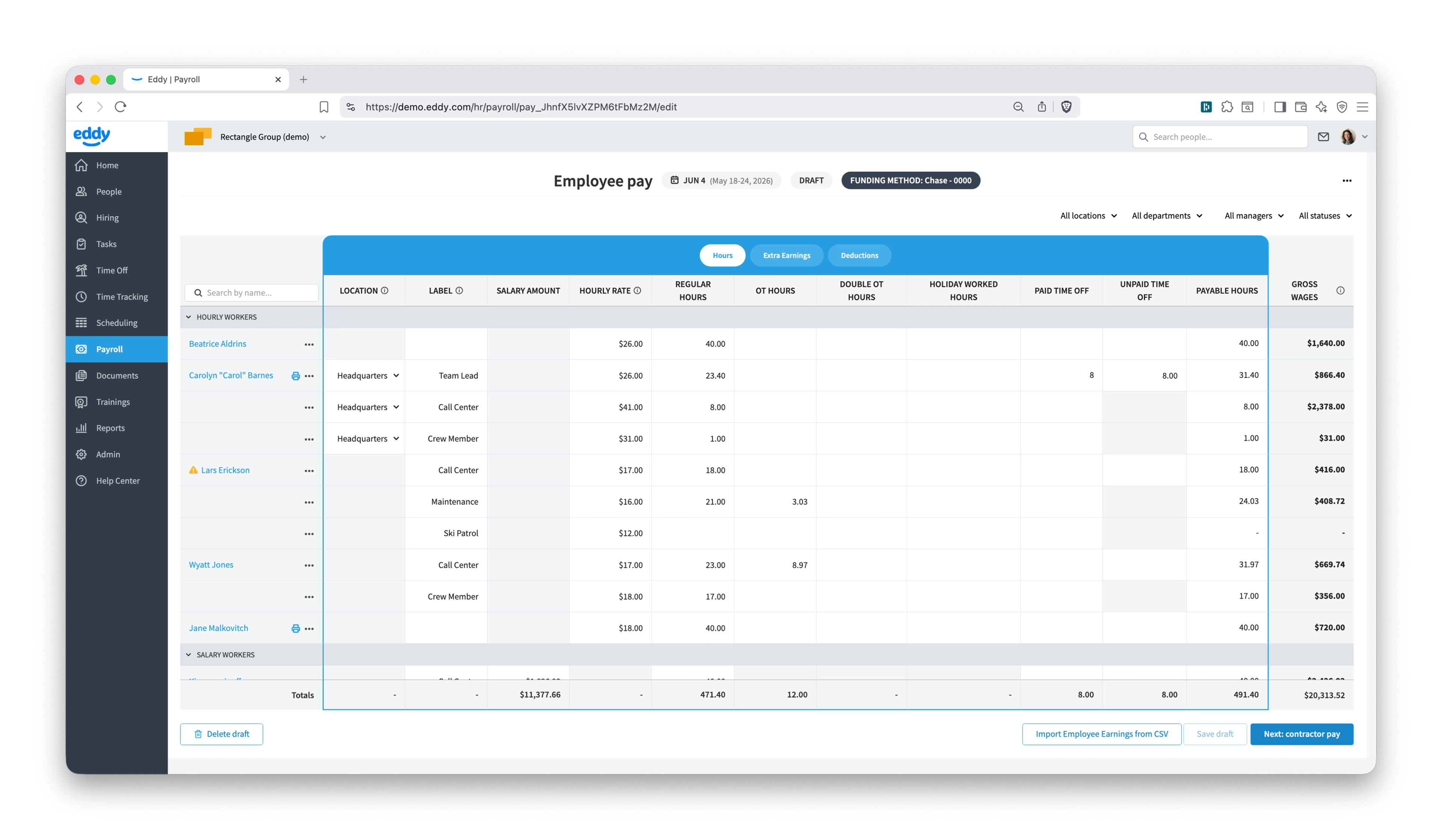The height and width of the screenshot is (840, 1442).
Task: Click Import Employee Earnings from CSV
Action: (x=1101, y=734)
